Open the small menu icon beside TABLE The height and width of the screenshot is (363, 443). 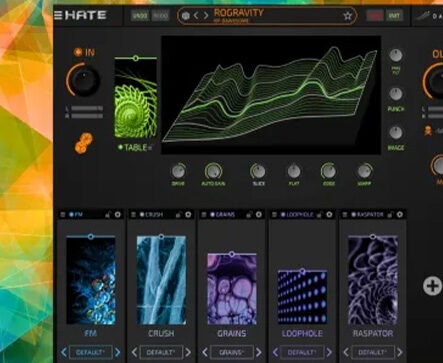coord(150,147)
